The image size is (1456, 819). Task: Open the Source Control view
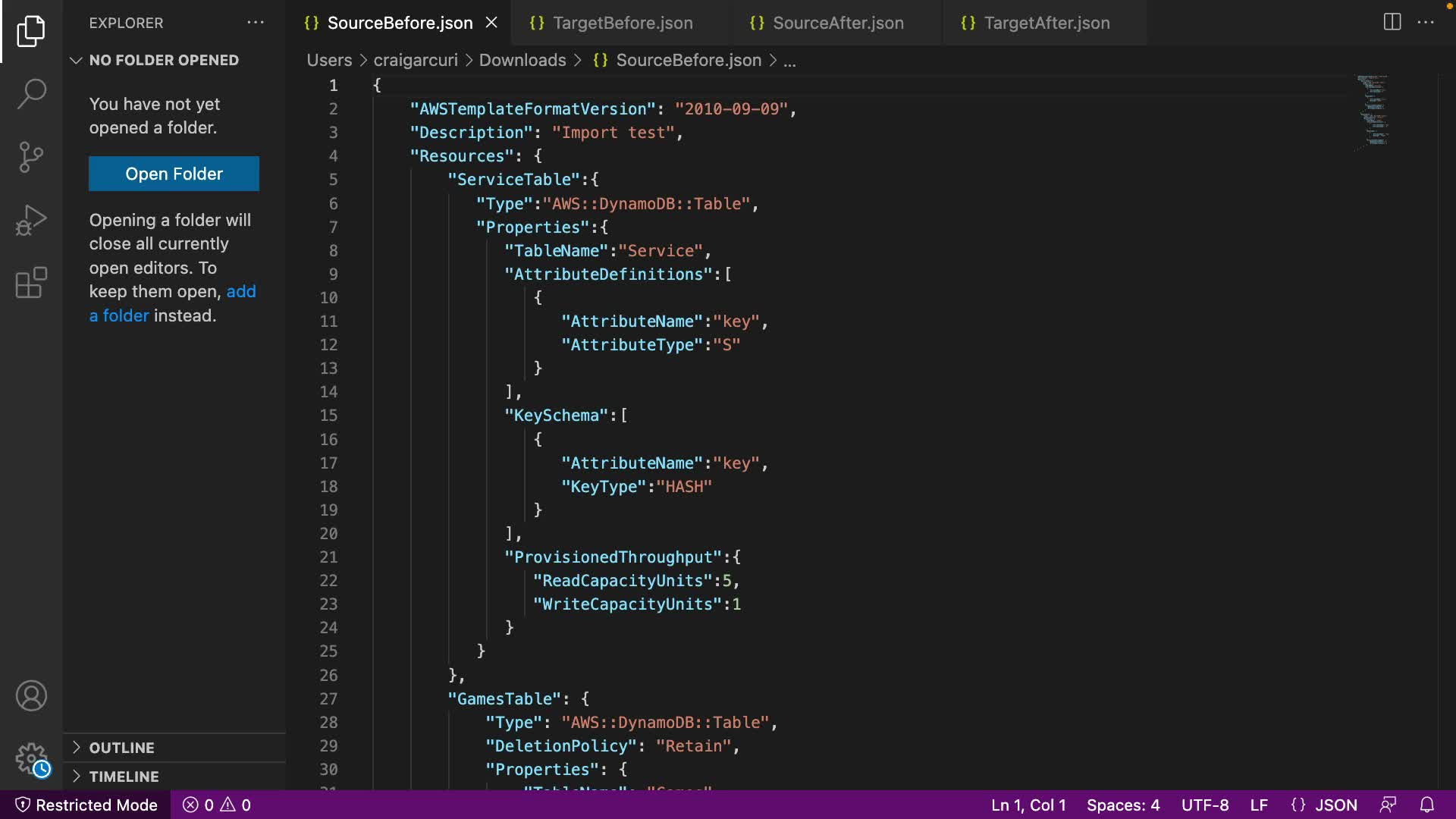[31, 157]
